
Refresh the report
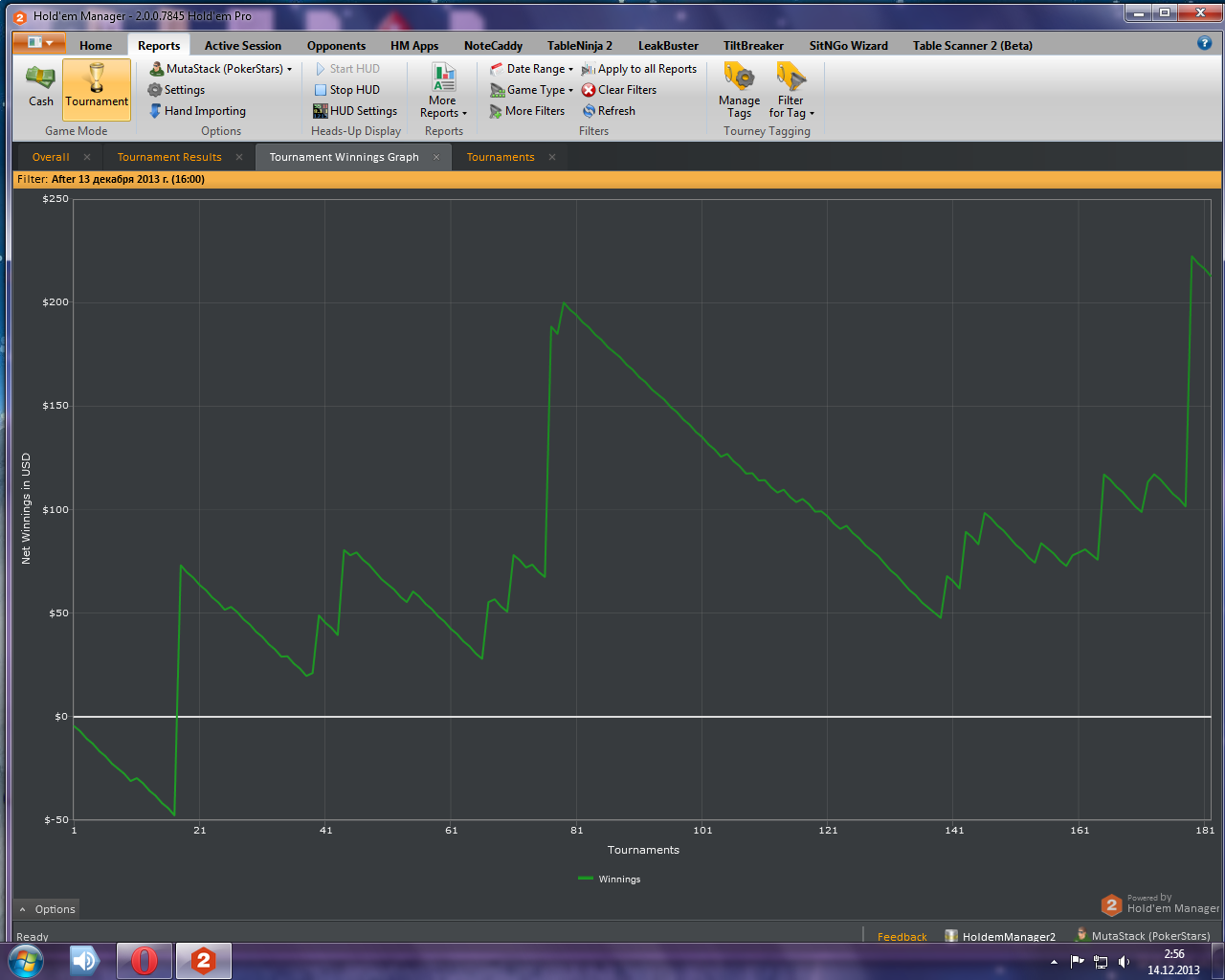tap(609, 111)
